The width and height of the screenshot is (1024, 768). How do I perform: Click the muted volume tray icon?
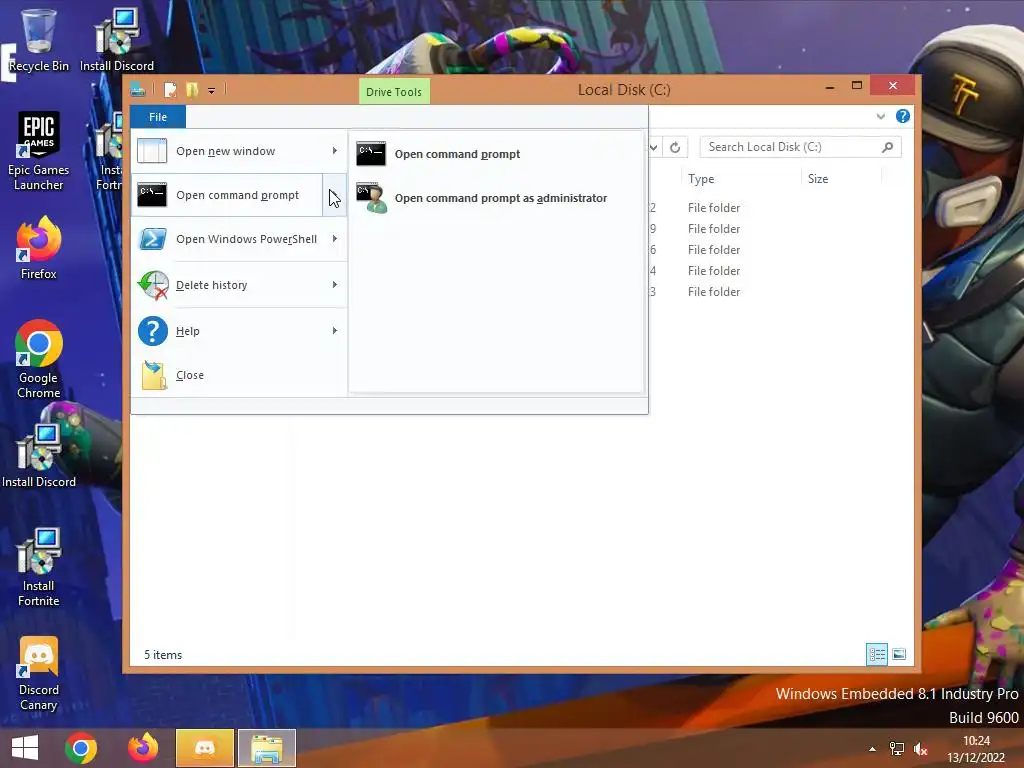[x=921, y=749]
